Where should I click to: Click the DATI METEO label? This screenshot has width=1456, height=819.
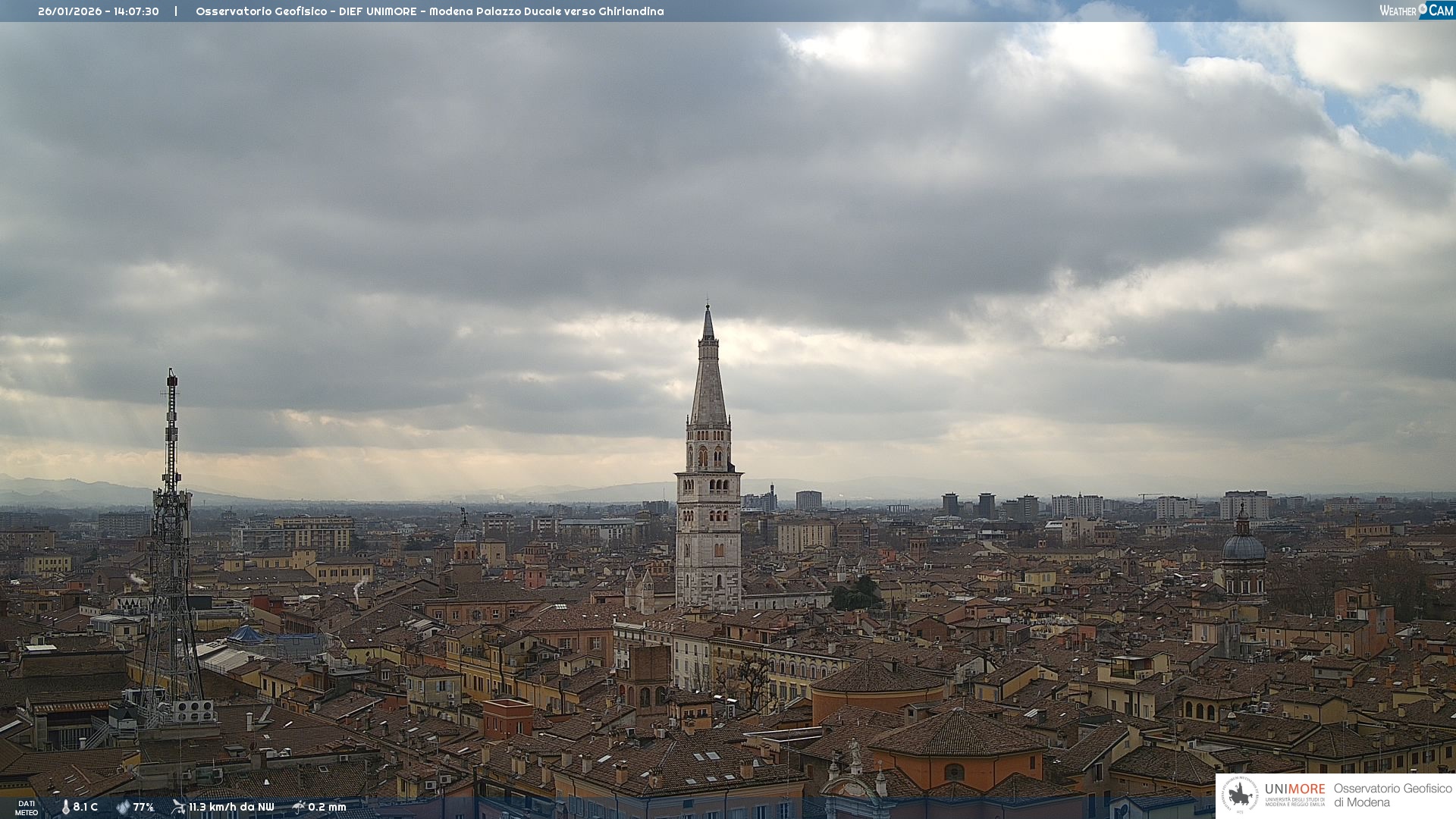(x=27, y=808)
